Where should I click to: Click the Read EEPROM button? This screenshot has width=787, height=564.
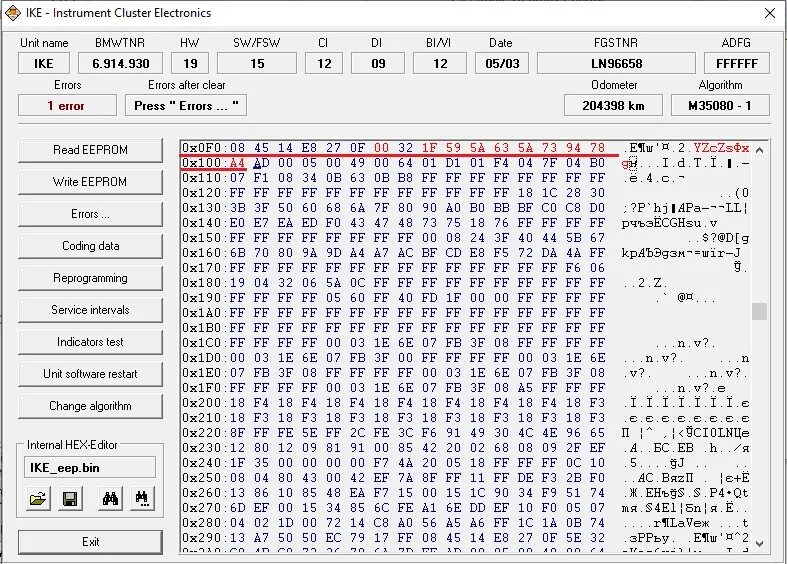point(90,150)
